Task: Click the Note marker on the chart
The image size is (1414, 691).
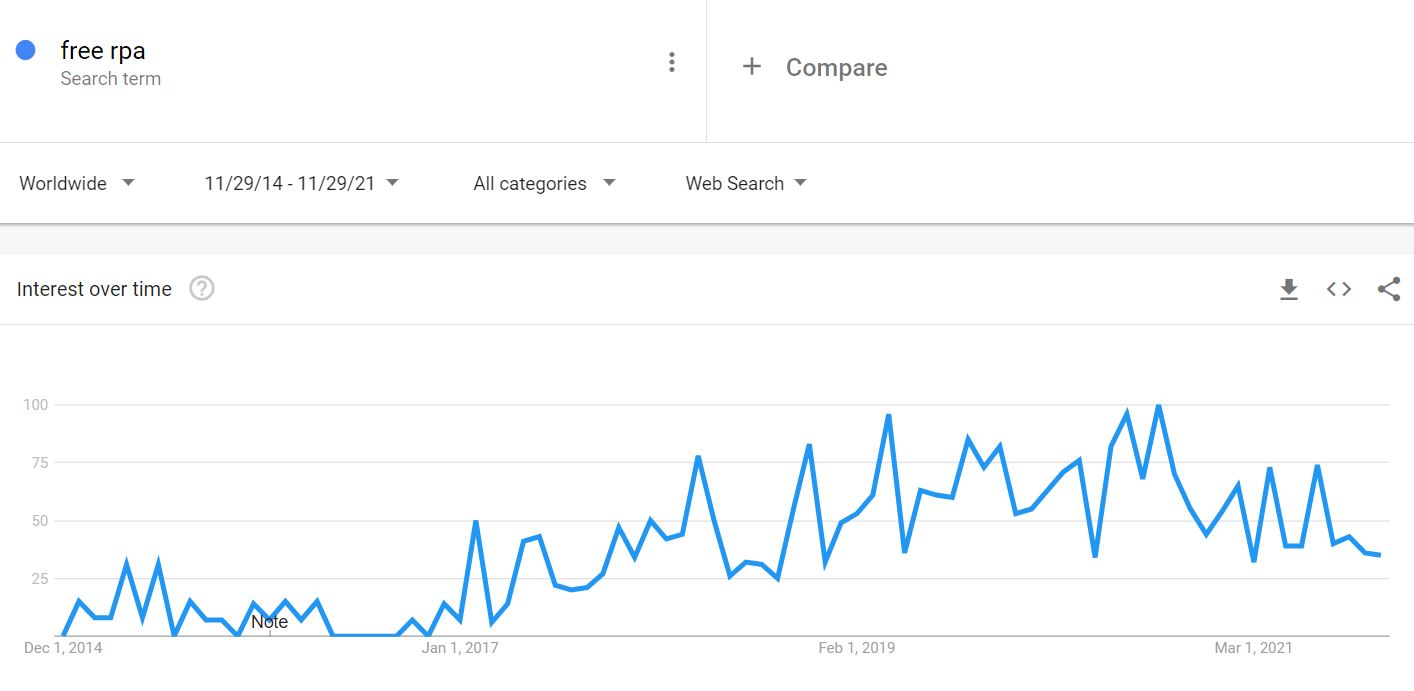Action: pyautogui.click(x=269, y=622)
